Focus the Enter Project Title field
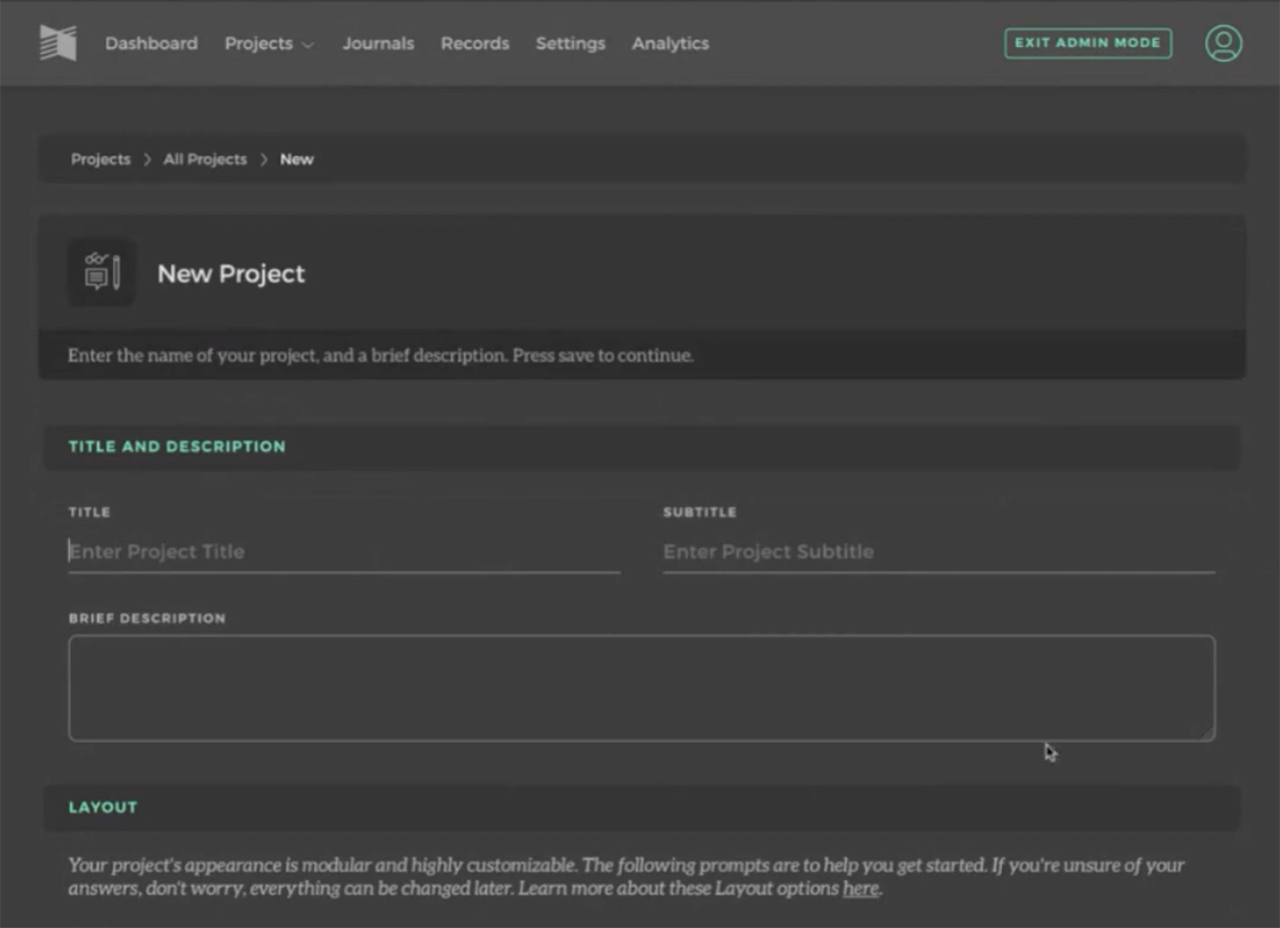The image size is (1280, 928). 344,552
